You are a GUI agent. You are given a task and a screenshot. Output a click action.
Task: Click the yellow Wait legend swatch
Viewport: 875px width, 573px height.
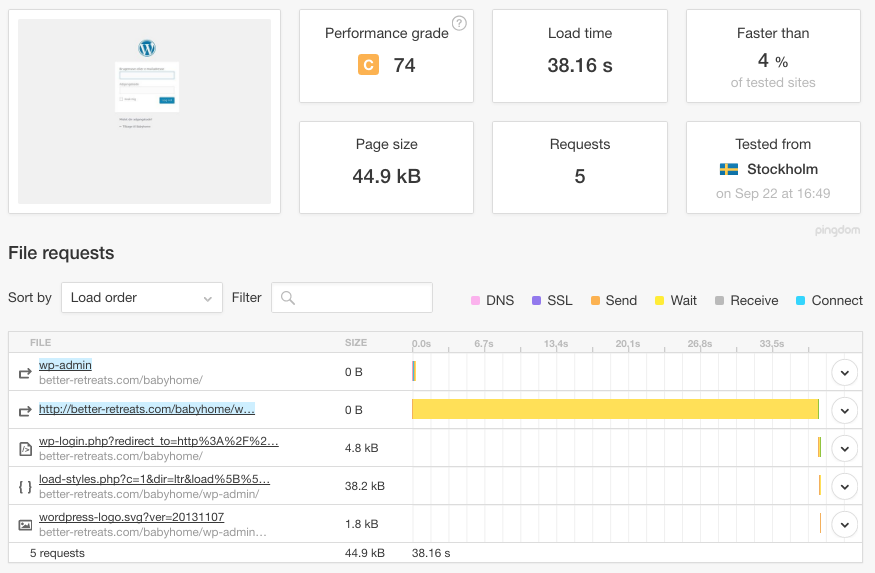[660, 301]
